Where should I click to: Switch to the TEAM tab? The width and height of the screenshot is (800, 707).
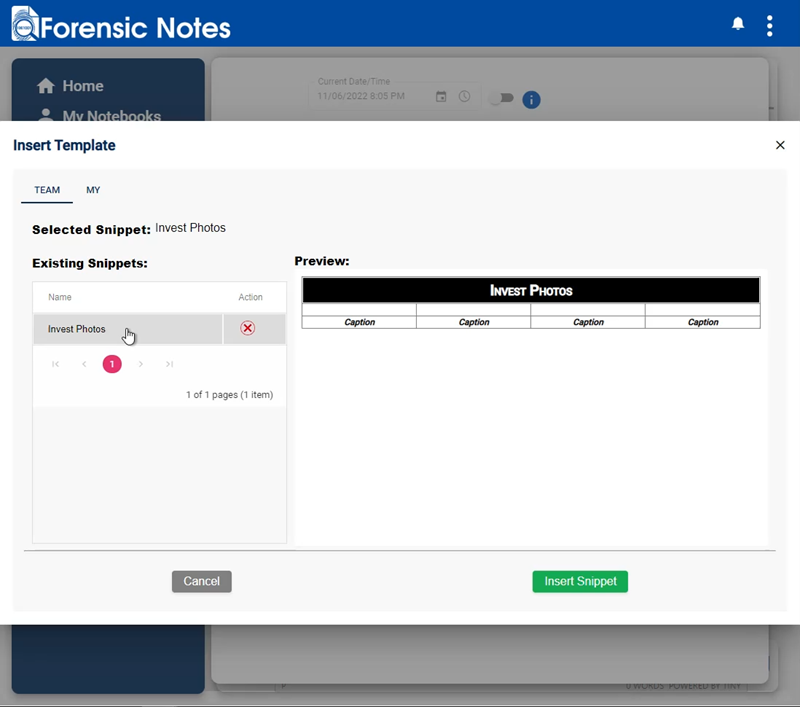(x=47, y=190)
